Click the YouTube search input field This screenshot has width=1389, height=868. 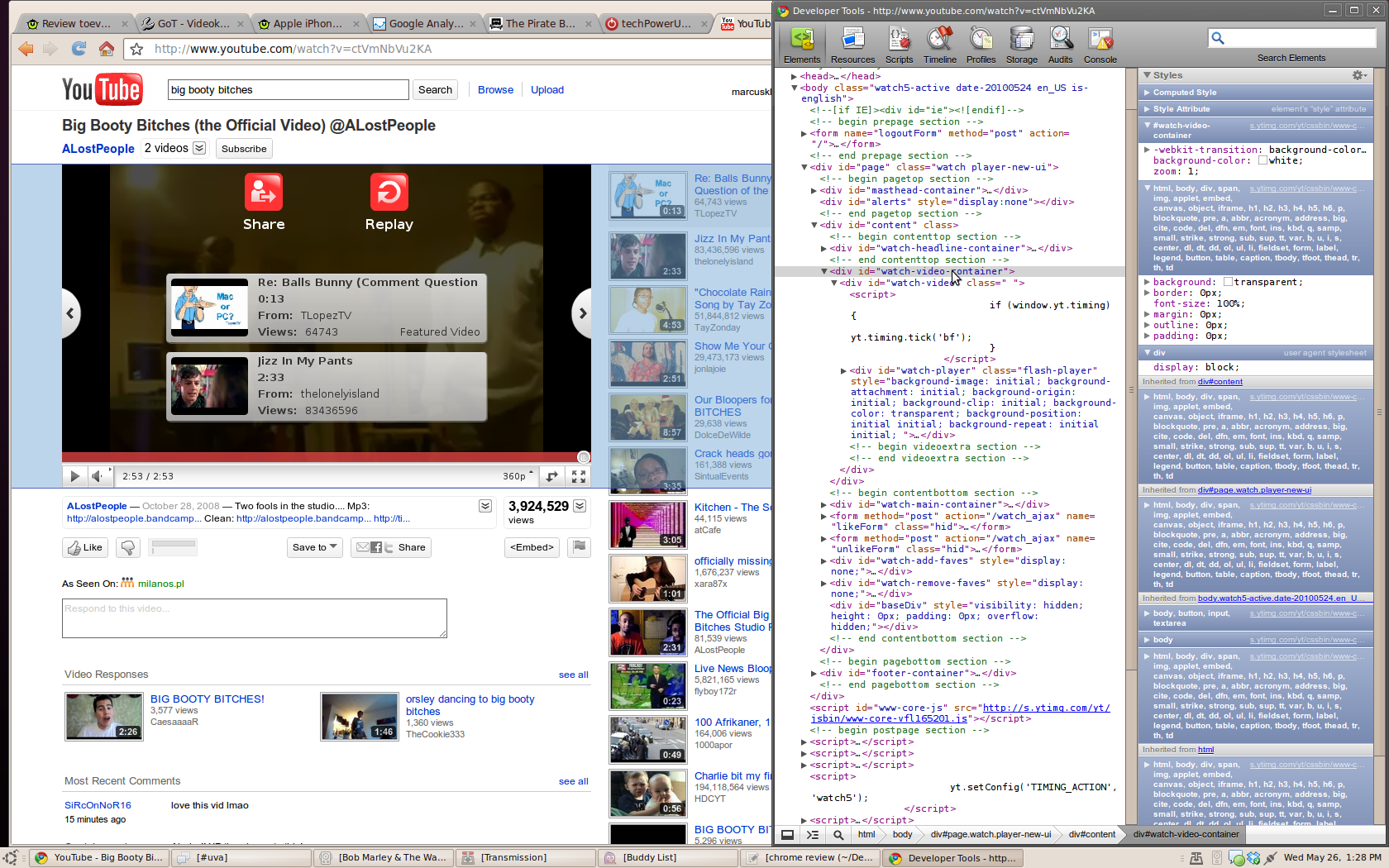click(288, 89)
